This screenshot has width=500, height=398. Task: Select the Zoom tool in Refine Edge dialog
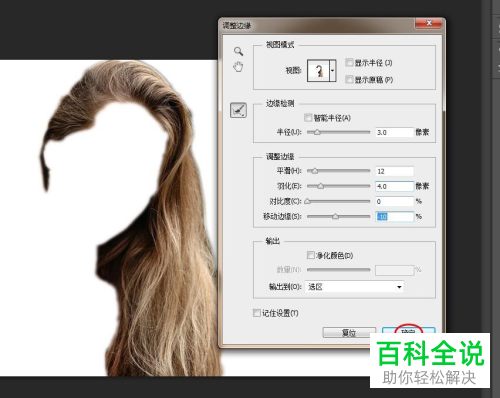click(238, 51)
